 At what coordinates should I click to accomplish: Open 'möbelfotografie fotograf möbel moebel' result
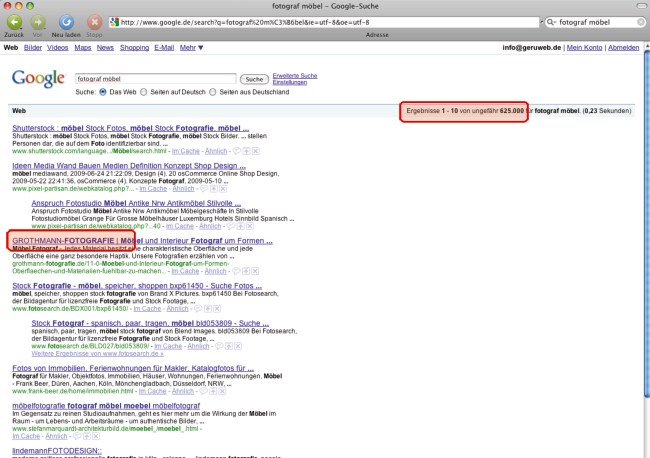click(106, 405)
